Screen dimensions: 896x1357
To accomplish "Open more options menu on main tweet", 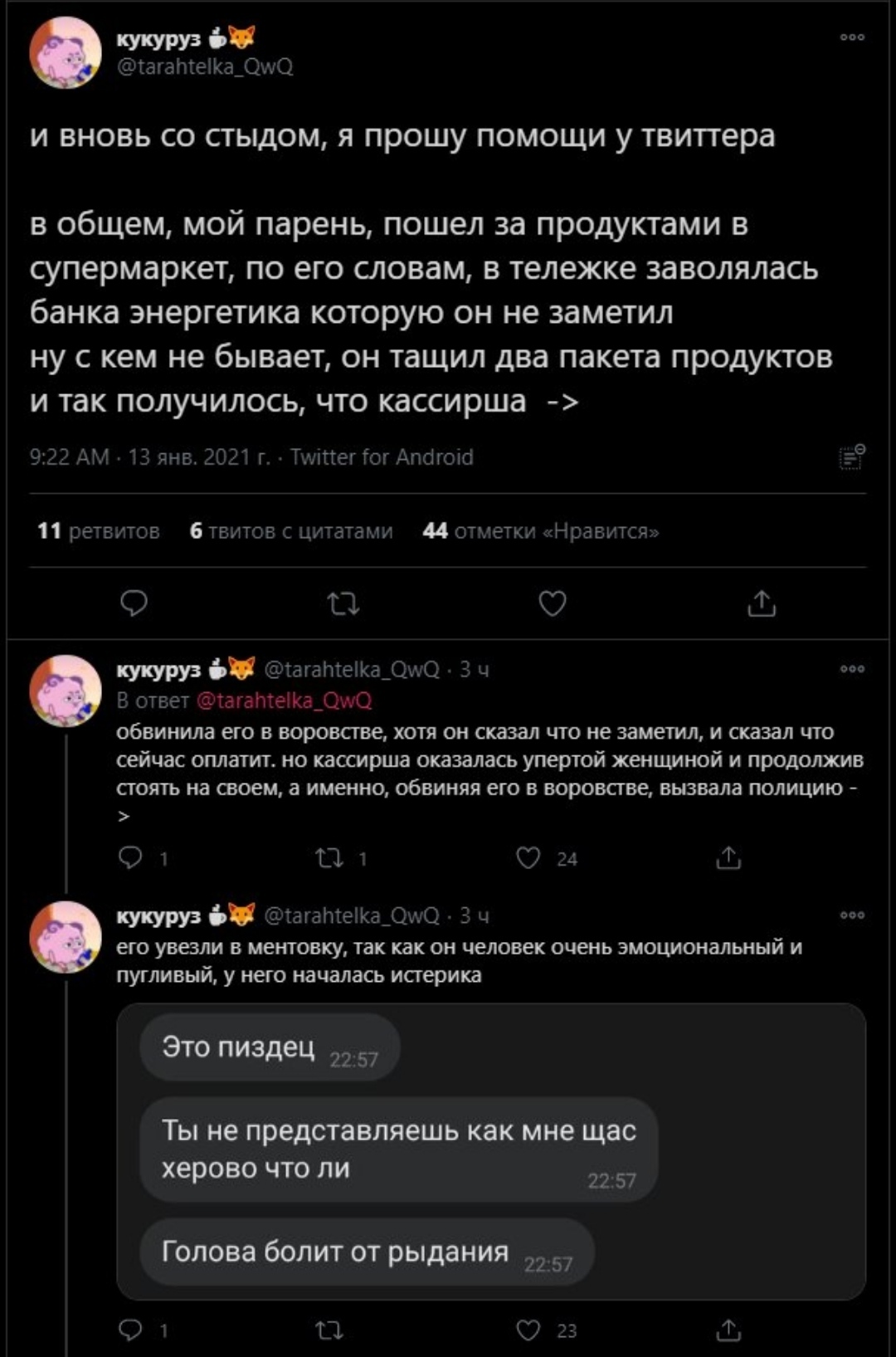I will pos(852,37).
